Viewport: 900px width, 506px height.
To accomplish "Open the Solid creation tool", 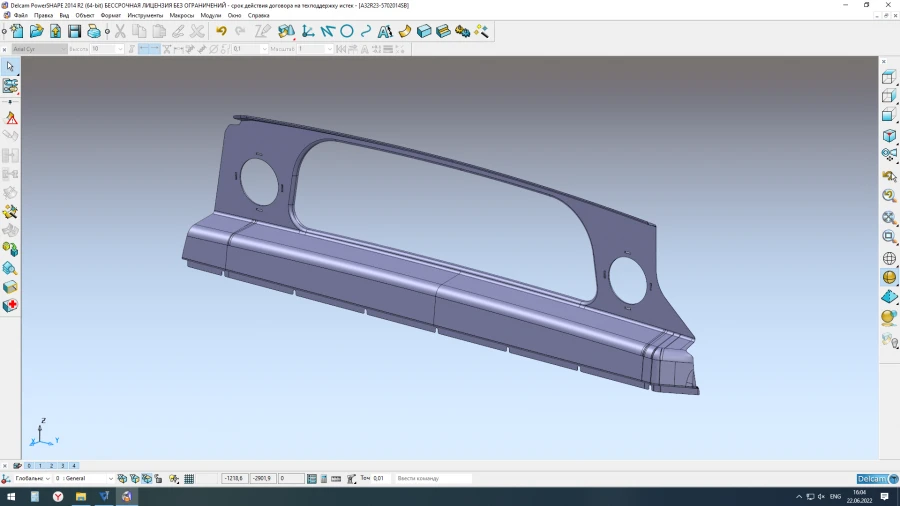I will pyautogui.click(x=424, y=32).
